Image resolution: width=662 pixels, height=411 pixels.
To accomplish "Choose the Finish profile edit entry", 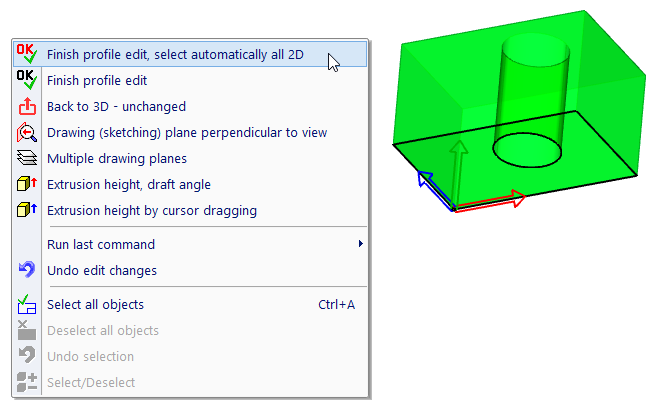I will point(97,80).
